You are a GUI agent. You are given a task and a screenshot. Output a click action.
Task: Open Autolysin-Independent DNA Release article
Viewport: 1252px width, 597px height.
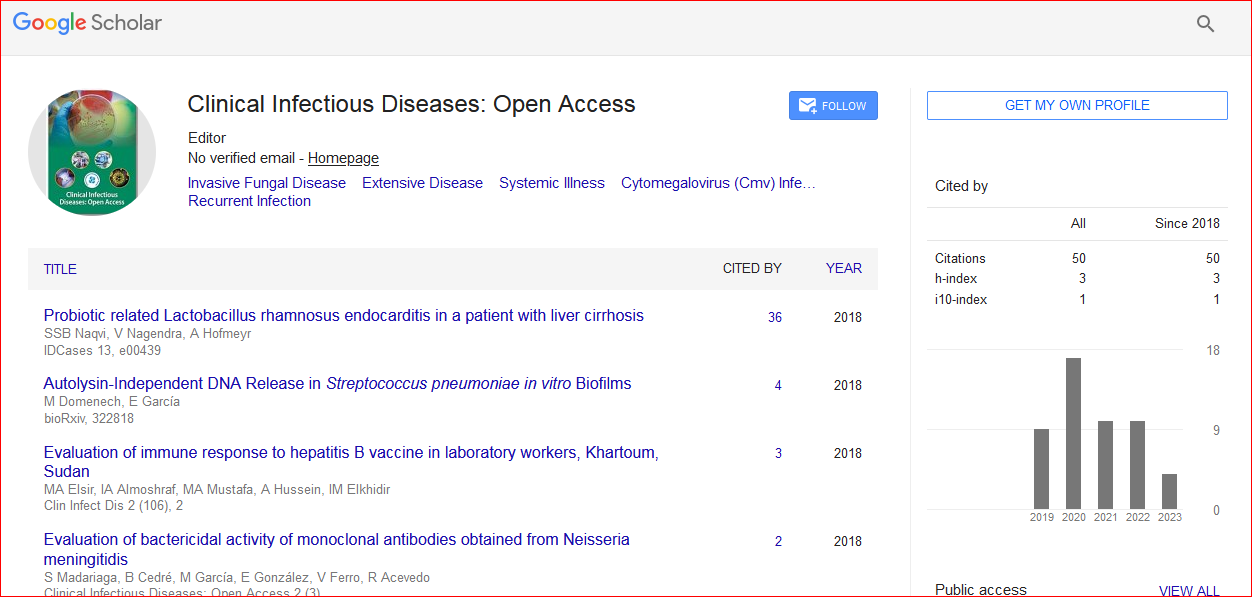[x=337, y=384]
